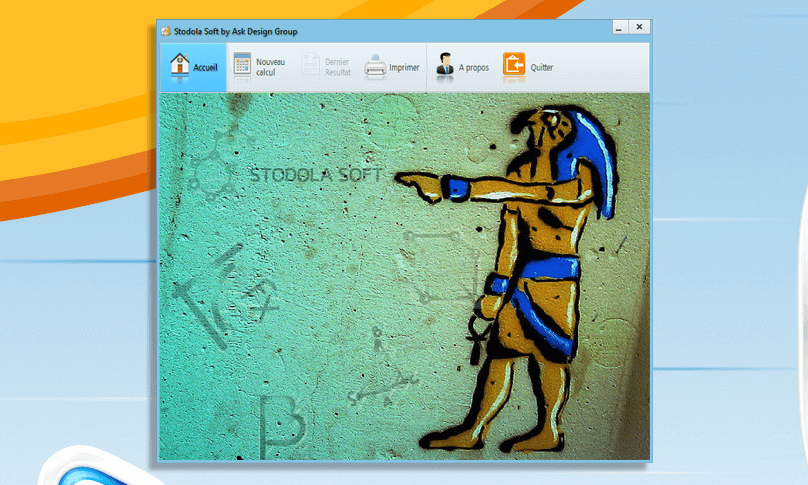Click the window title 'Stodola Soft by Ask Design Group'
The image size is (808, 485).
[x=235, y=32]
